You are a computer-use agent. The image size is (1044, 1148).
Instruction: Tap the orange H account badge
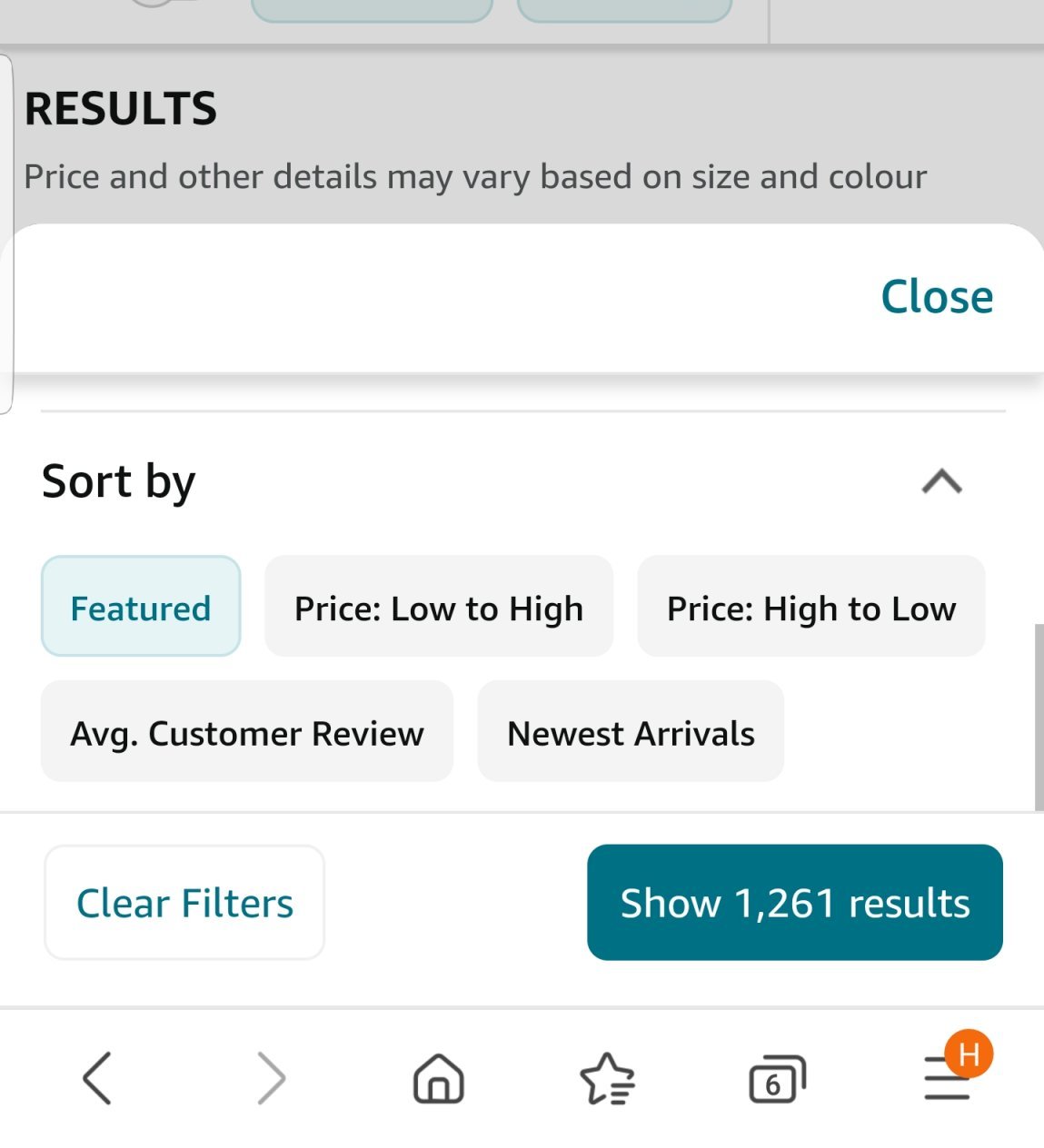click(x=969, y=1054)
